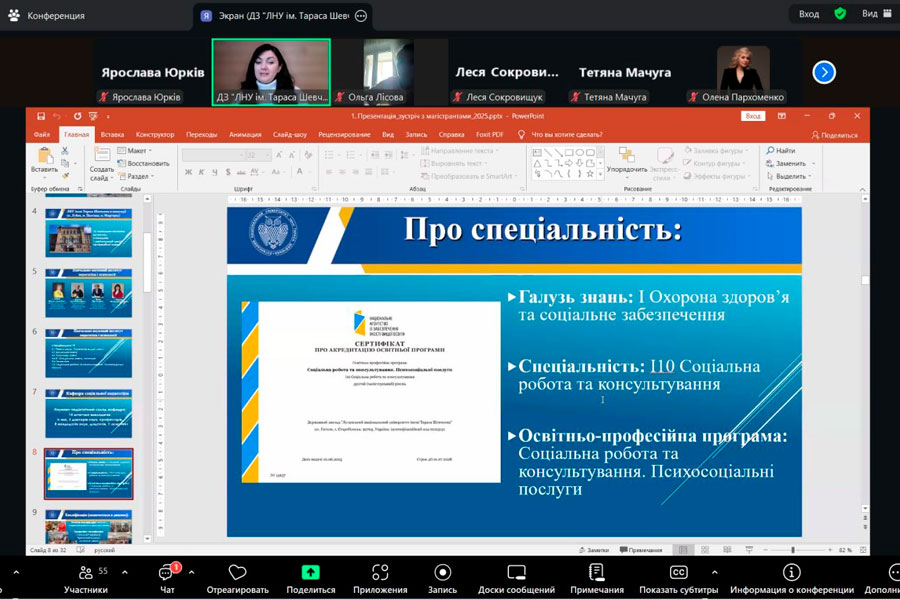Click Поделиться button in PowerPoint ribbon
900x600 pixels.
tap(833, 134)
